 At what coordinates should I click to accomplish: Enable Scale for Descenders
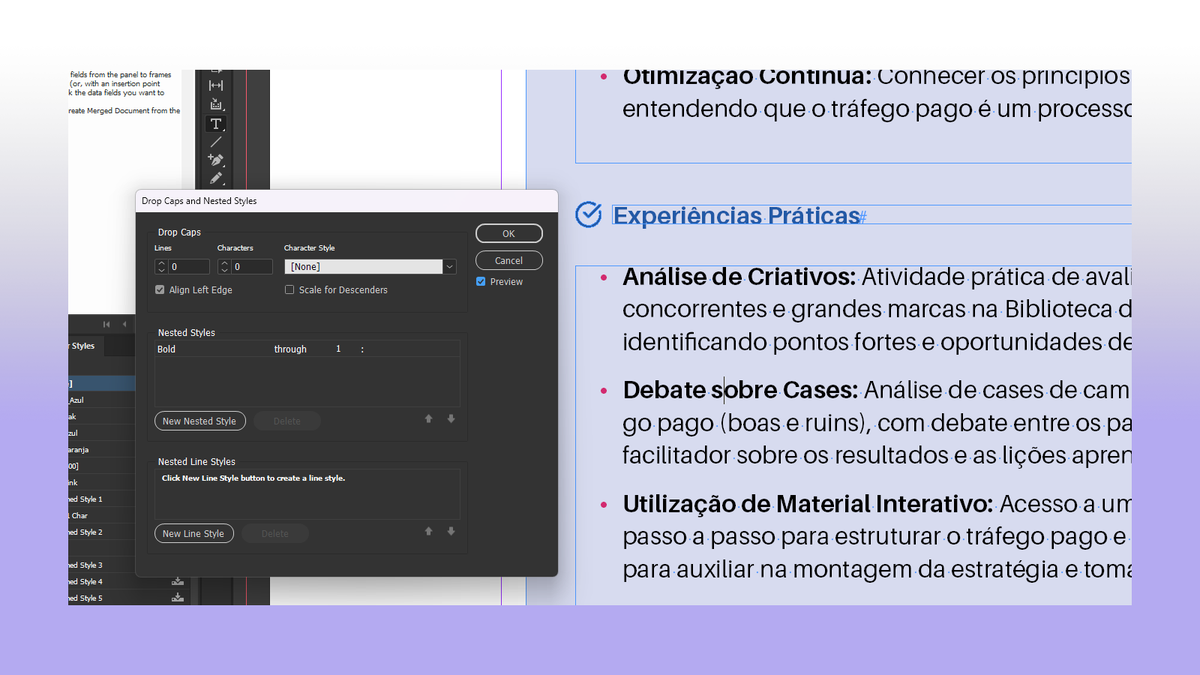pos(290,289)
